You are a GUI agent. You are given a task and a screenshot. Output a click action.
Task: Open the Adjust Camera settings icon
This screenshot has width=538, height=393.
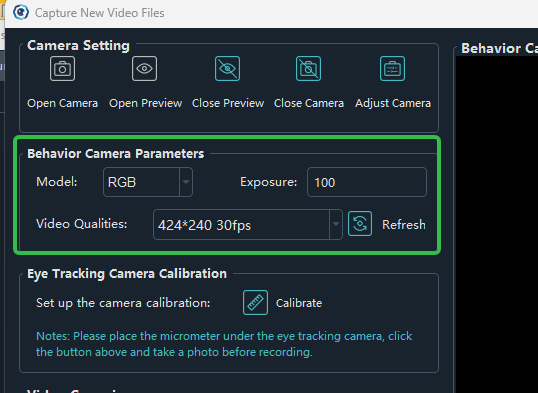click(x=393, y=69)
